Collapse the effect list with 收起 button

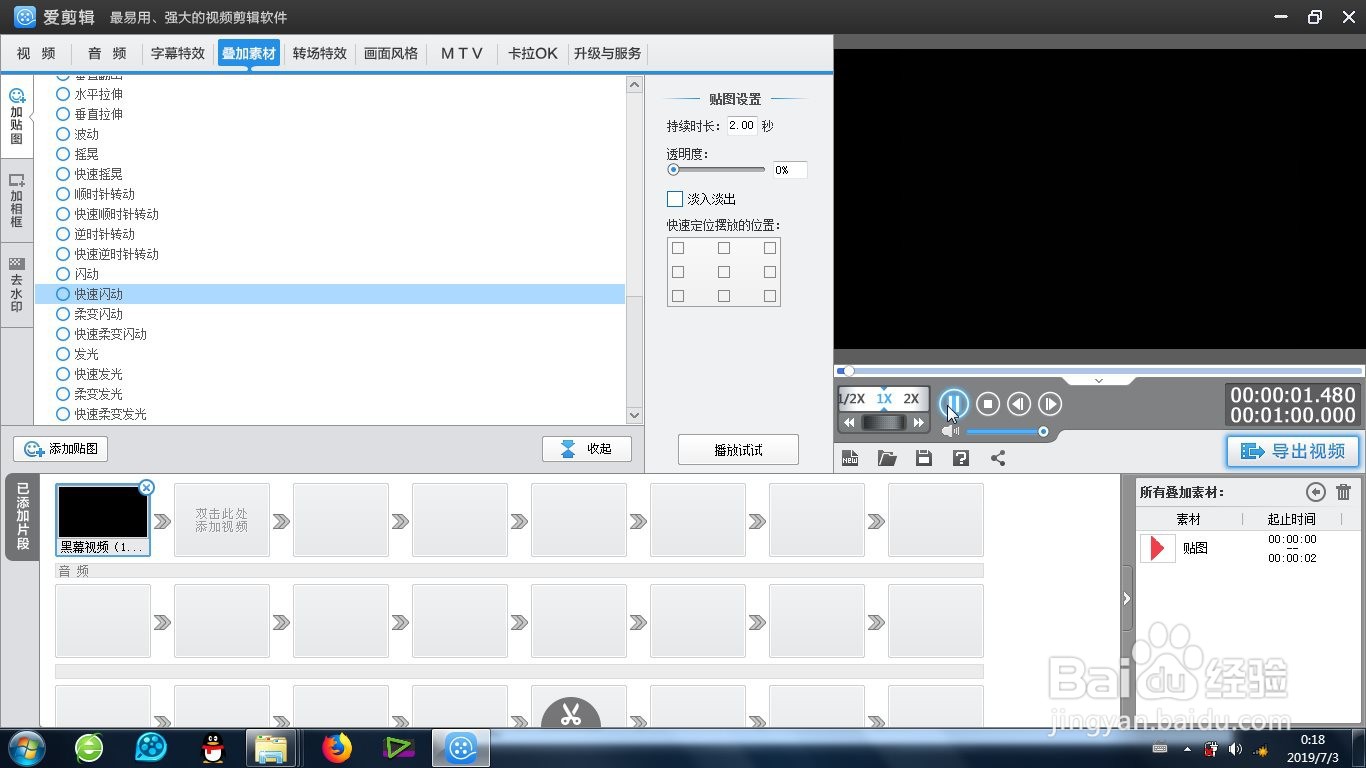pos(587,448)
